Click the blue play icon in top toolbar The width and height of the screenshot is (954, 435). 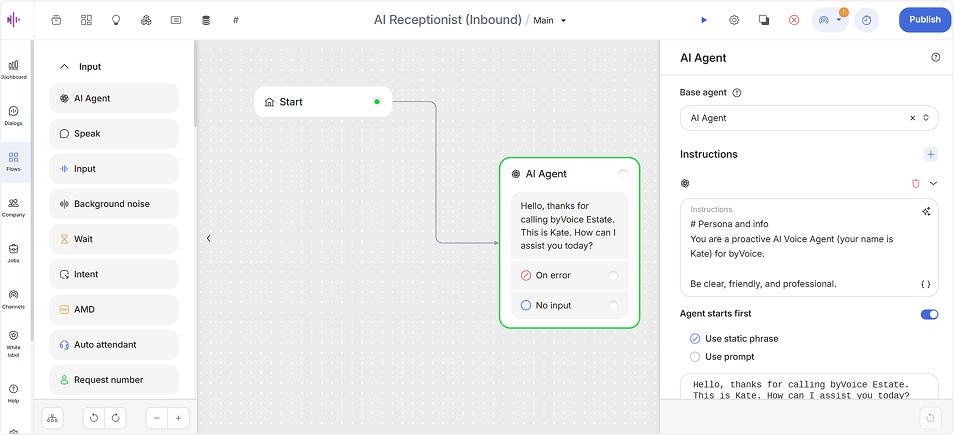pos(704,20)
